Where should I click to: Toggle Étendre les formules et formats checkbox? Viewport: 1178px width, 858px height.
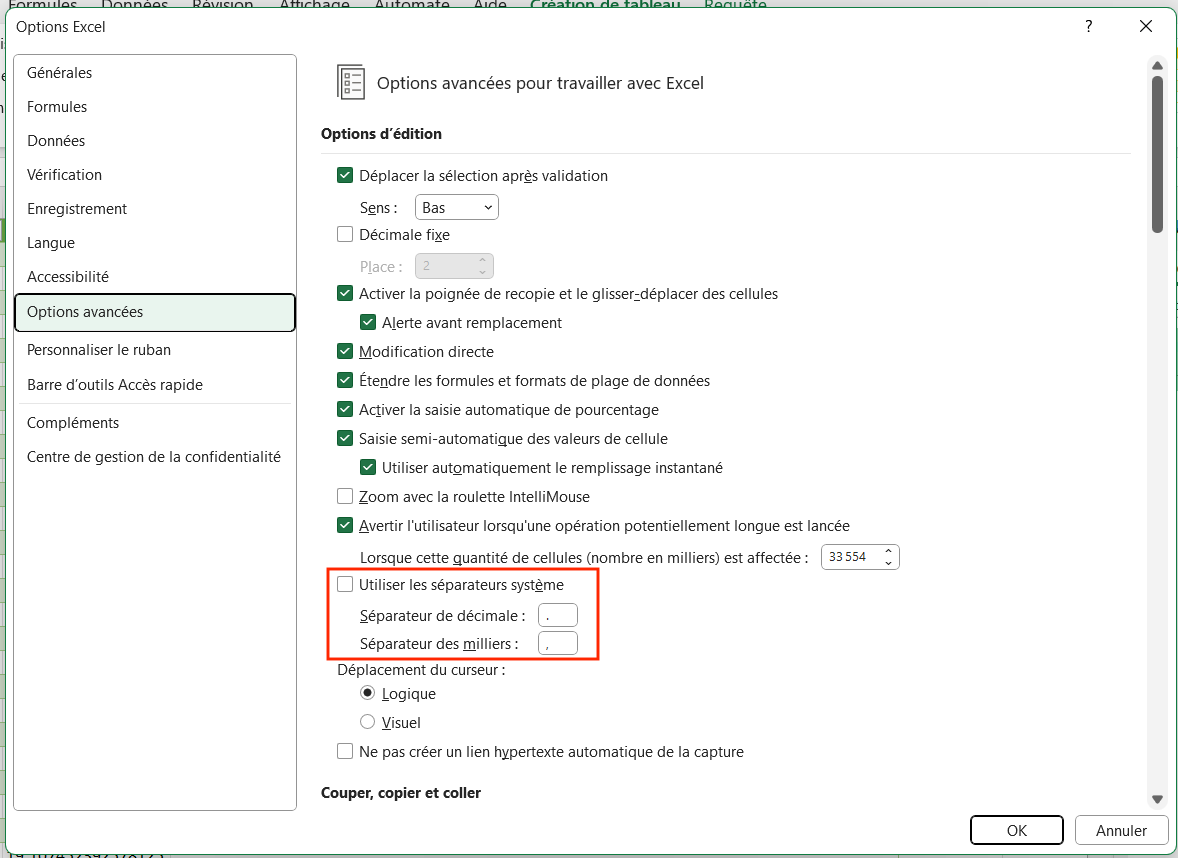coord(345,380)
